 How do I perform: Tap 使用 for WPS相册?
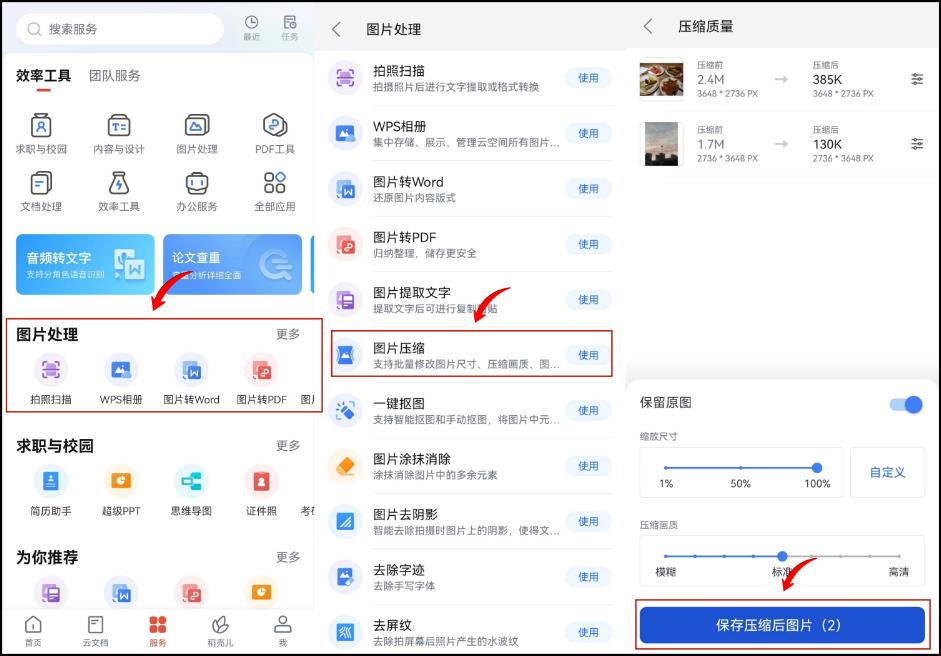click(588, 133)
